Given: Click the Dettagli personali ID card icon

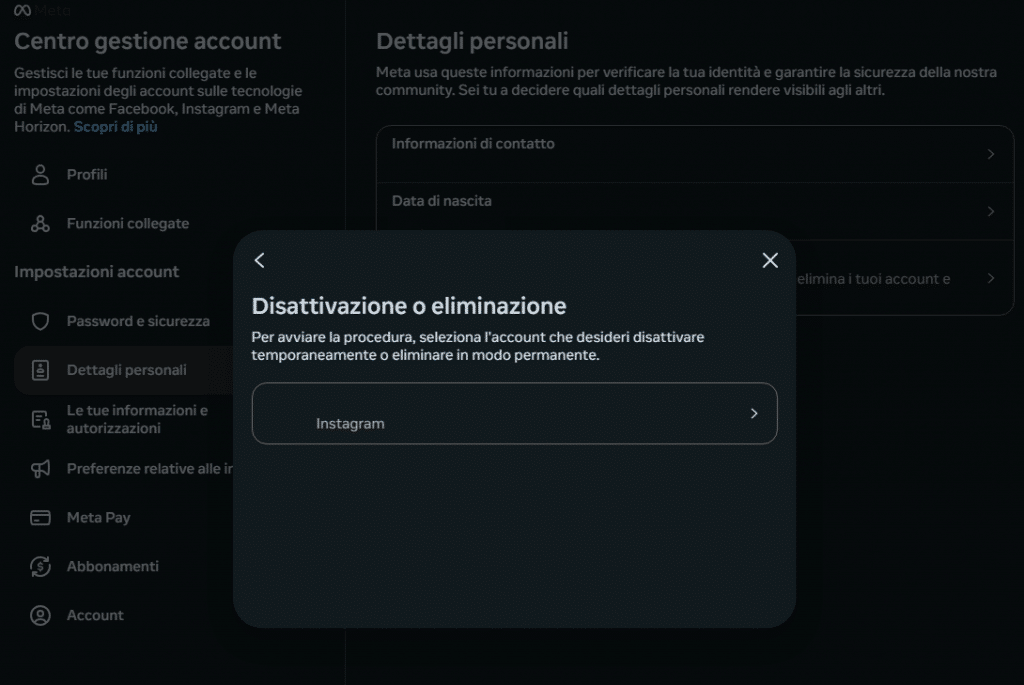Looking at the screenshot, I should point(40,370).
